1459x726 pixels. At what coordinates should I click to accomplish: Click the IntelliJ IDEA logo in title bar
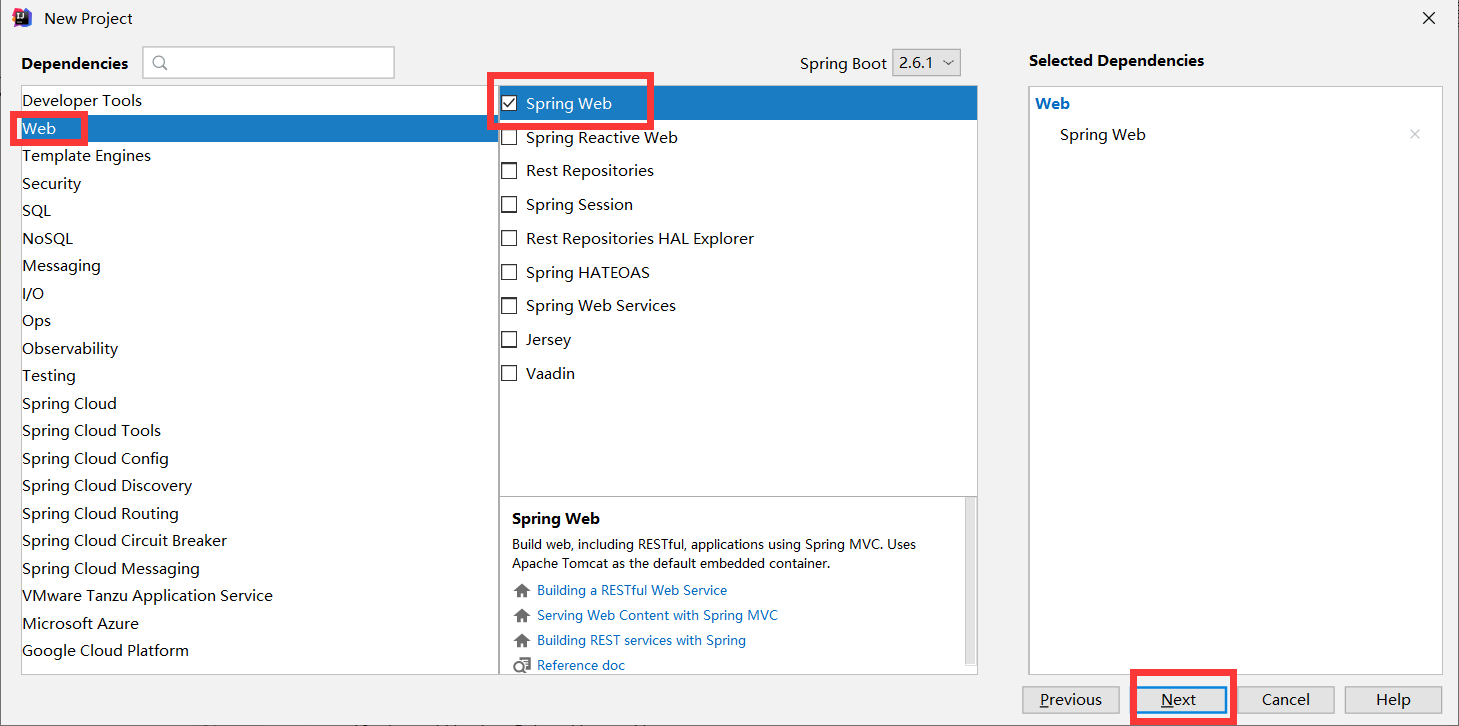point(22,18)
